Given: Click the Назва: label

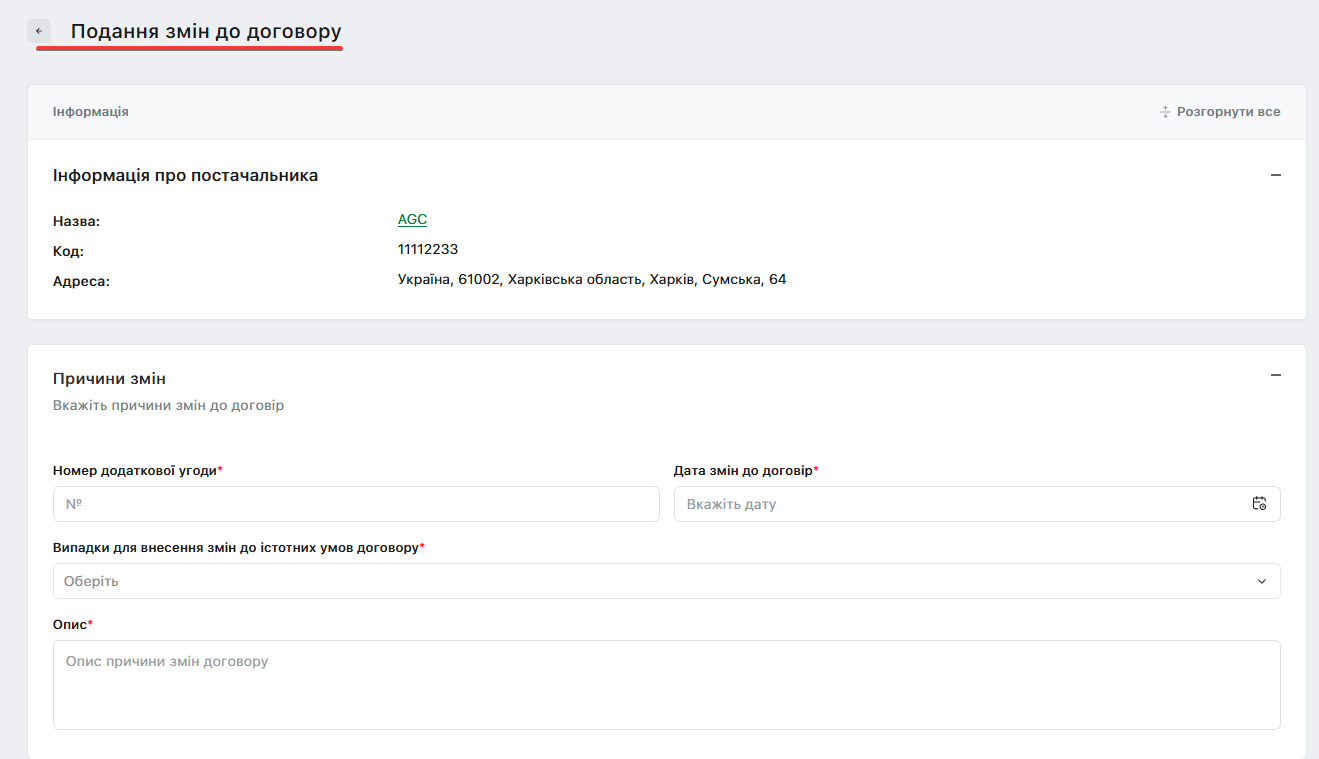Looking at the screenshot, I should coord(77,222).
